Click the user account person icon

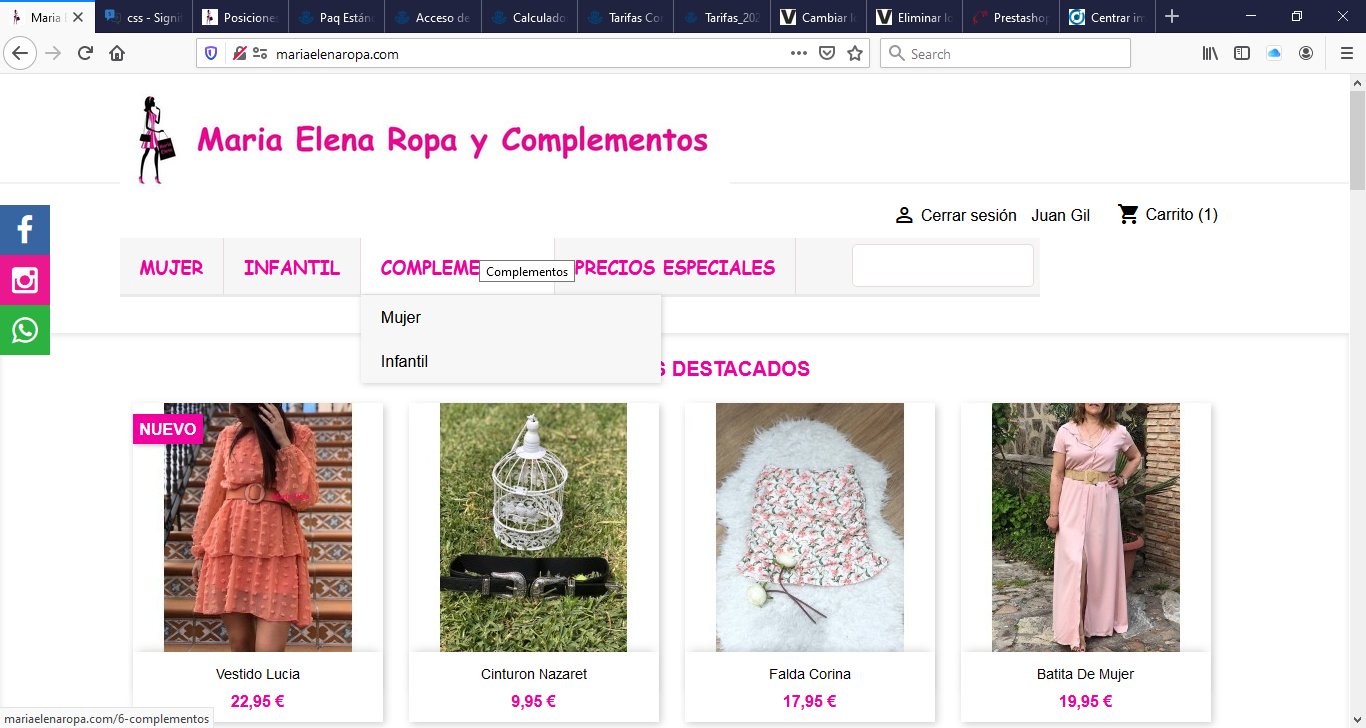pyautogui.click(x=904, y=215)
